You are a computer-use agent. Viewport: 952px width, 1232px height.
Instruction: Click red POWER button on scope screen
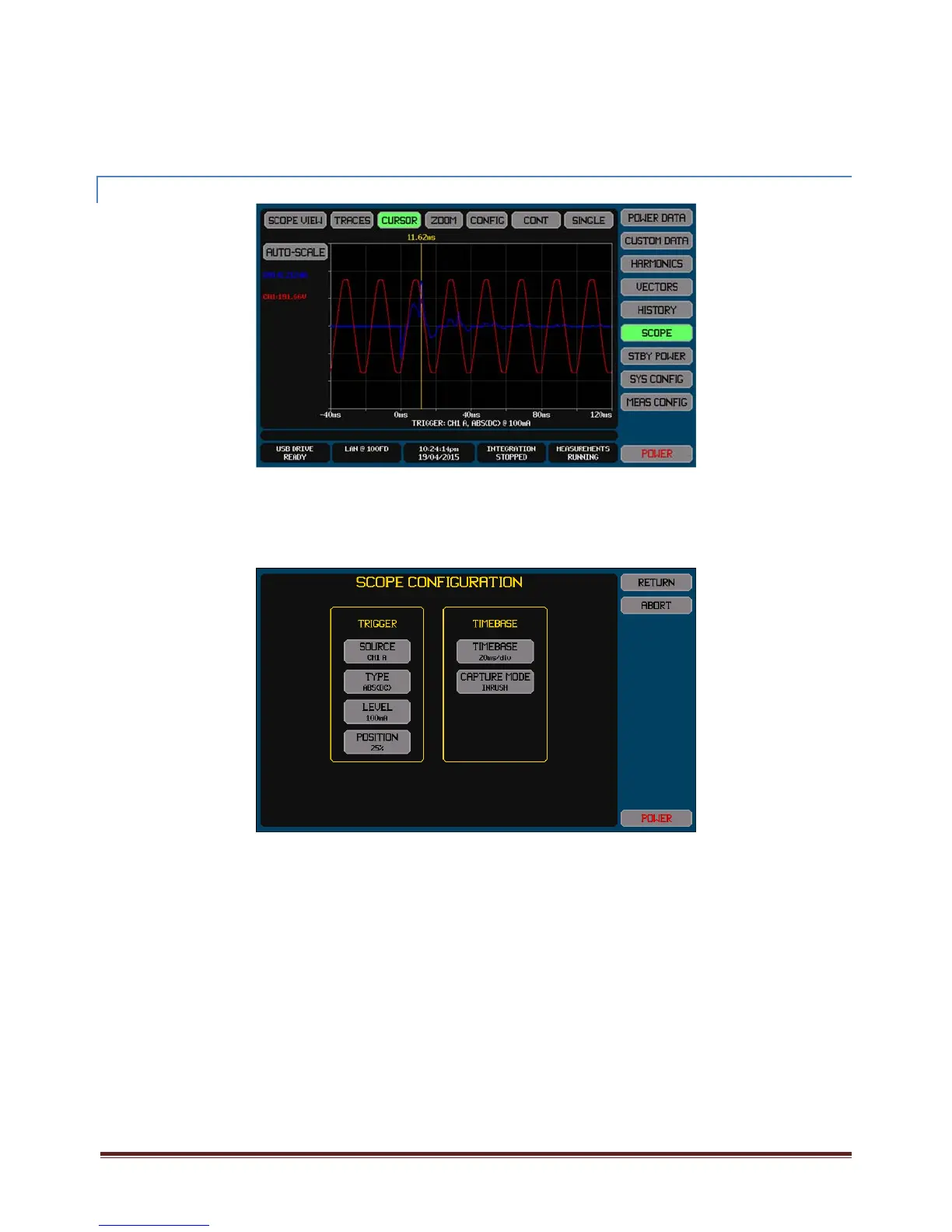(656, 453)
